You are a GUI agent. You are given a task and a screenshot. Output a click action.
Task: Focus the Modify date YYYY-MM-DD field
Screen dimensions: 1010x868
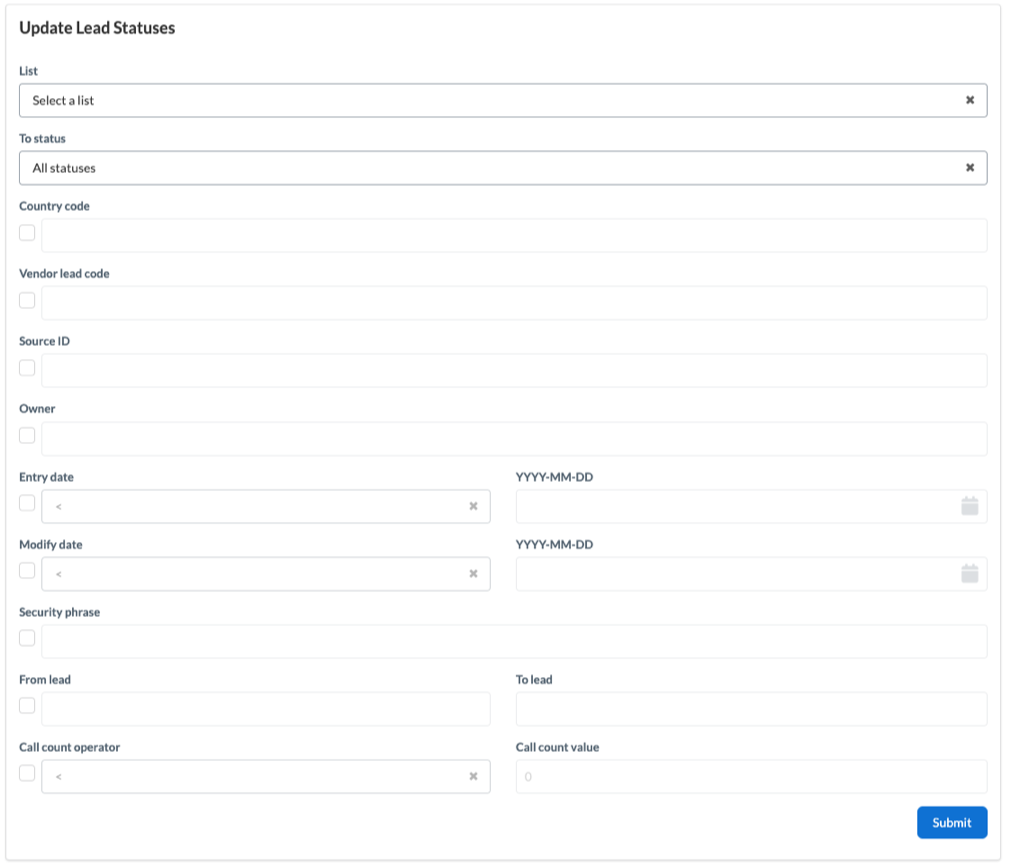752,574
